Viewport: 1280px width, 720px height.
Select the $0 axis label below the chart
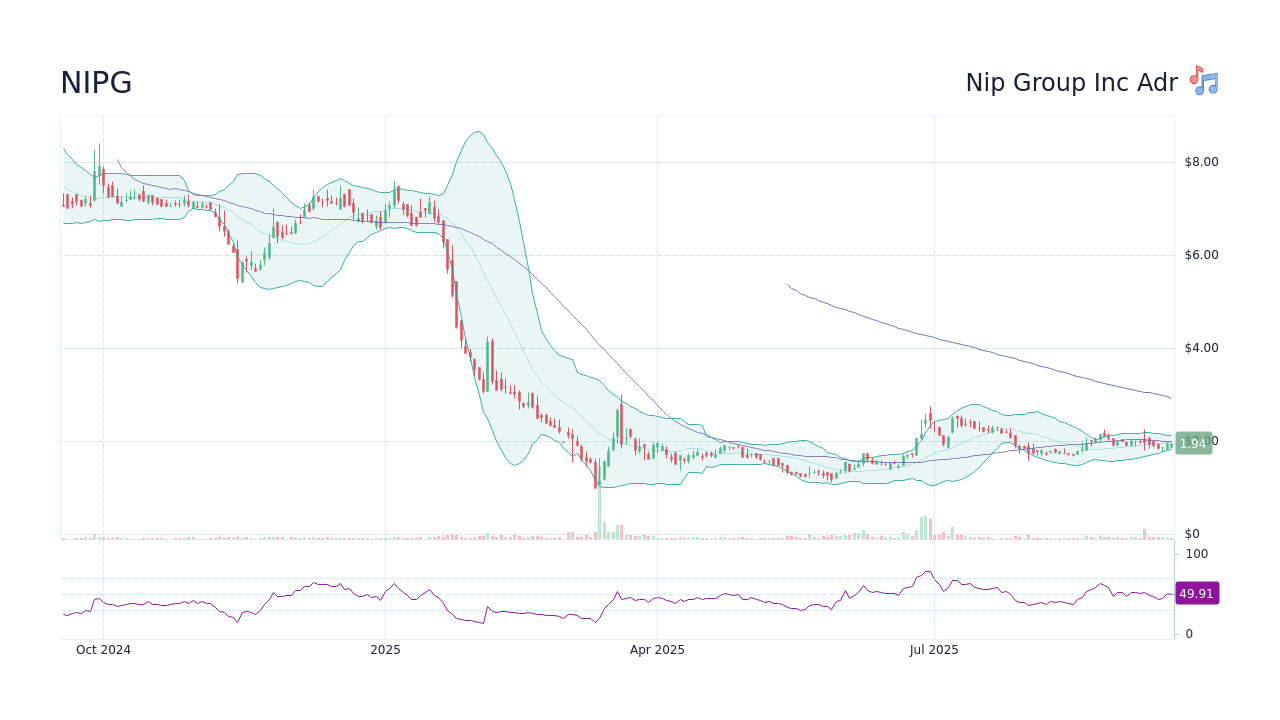[x=1191, y=532]
